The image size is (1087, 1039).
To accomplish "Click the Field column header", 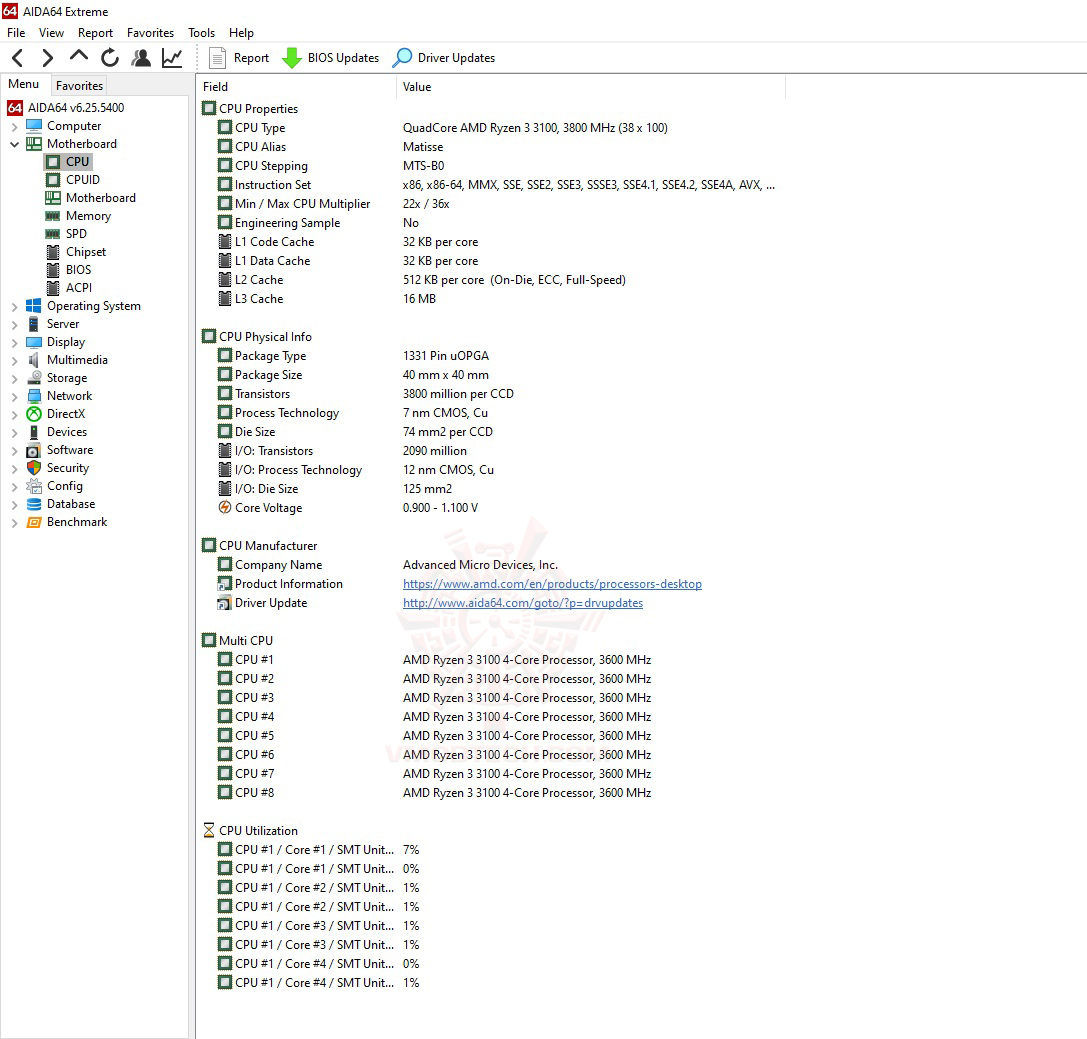I will 297,87.
